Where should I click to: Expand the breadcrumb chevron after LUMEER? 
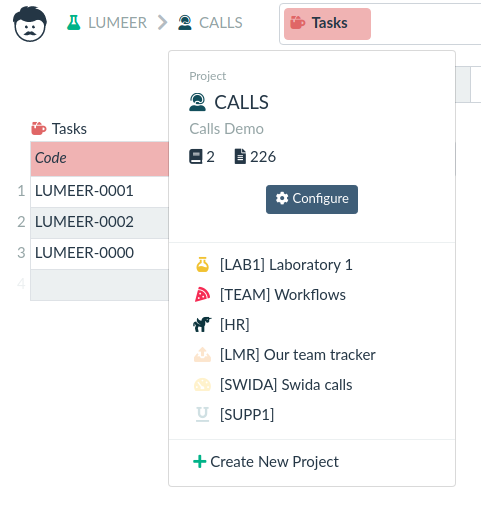(162, 23)
